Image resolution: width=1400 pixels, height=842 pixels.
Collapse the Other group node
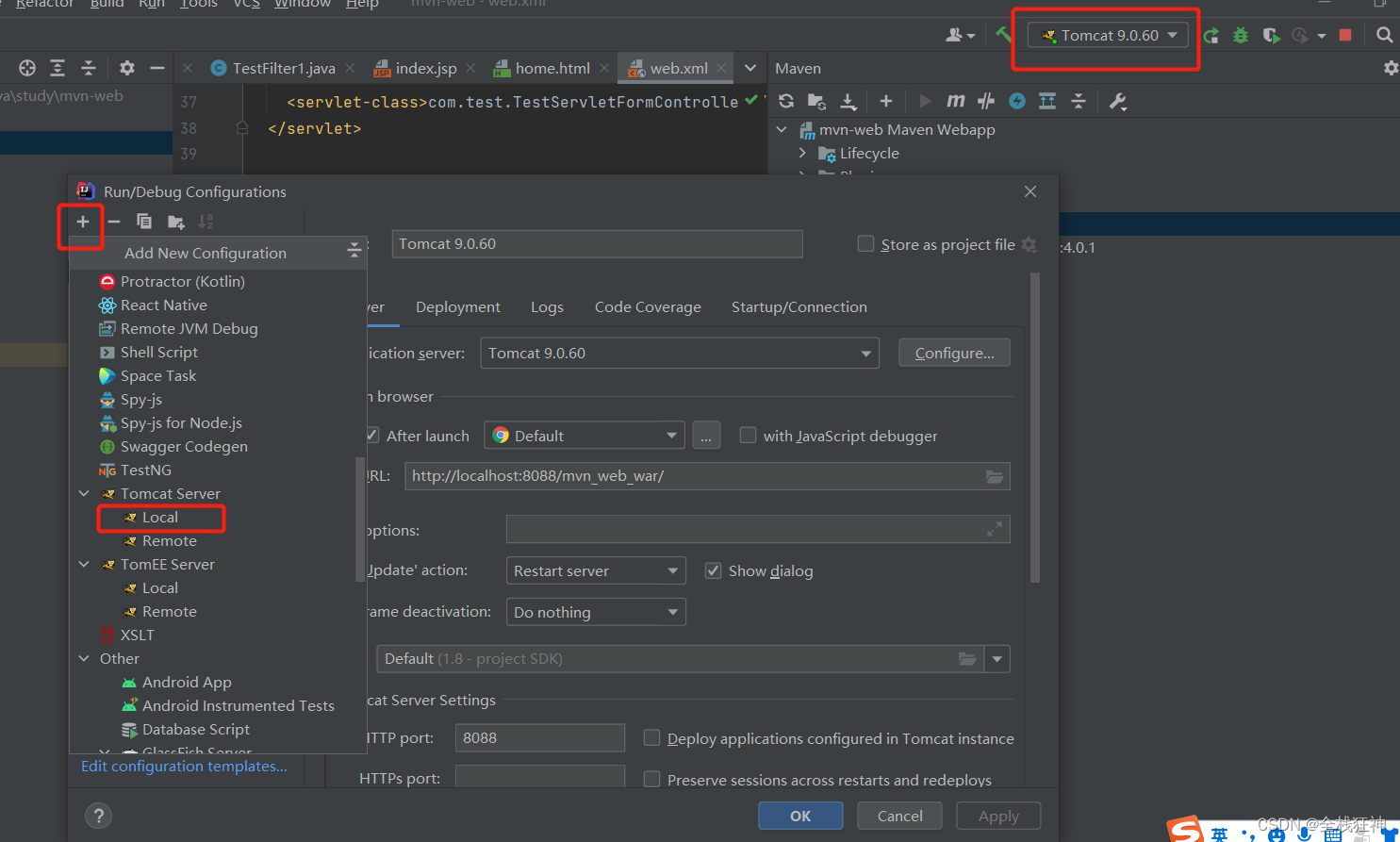point(84,659)
